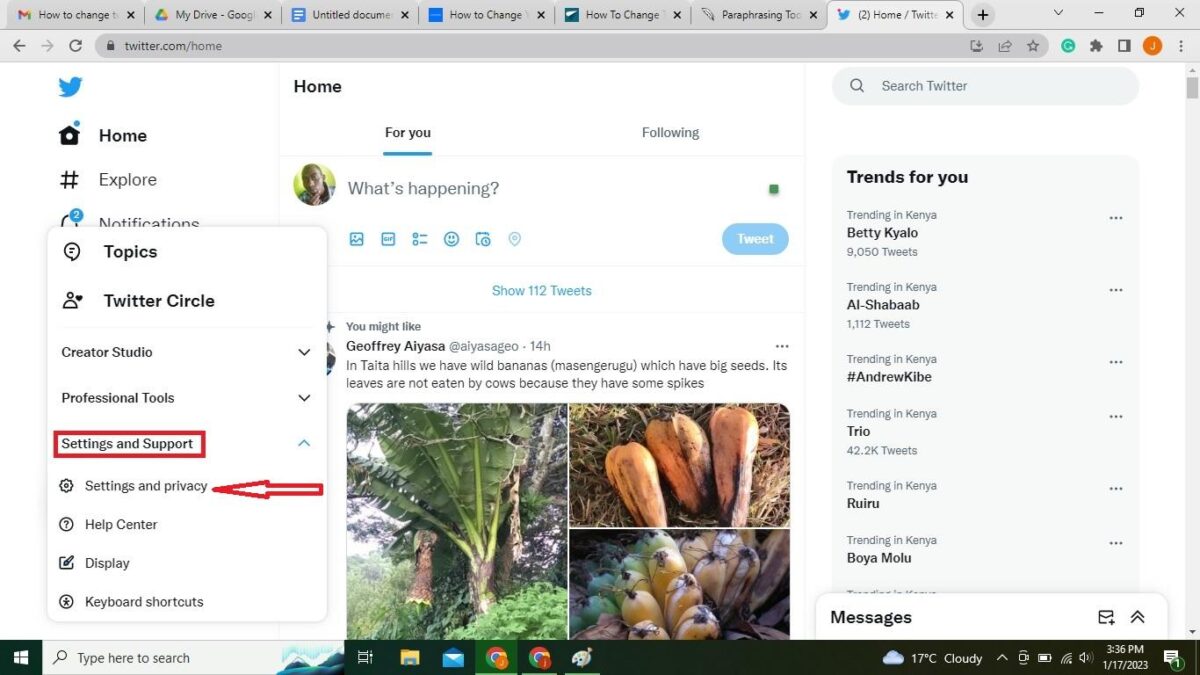Open Help Center menu item
This screenshot has height=675, width=1200.
pyautogui.click(x=121, y=524)
